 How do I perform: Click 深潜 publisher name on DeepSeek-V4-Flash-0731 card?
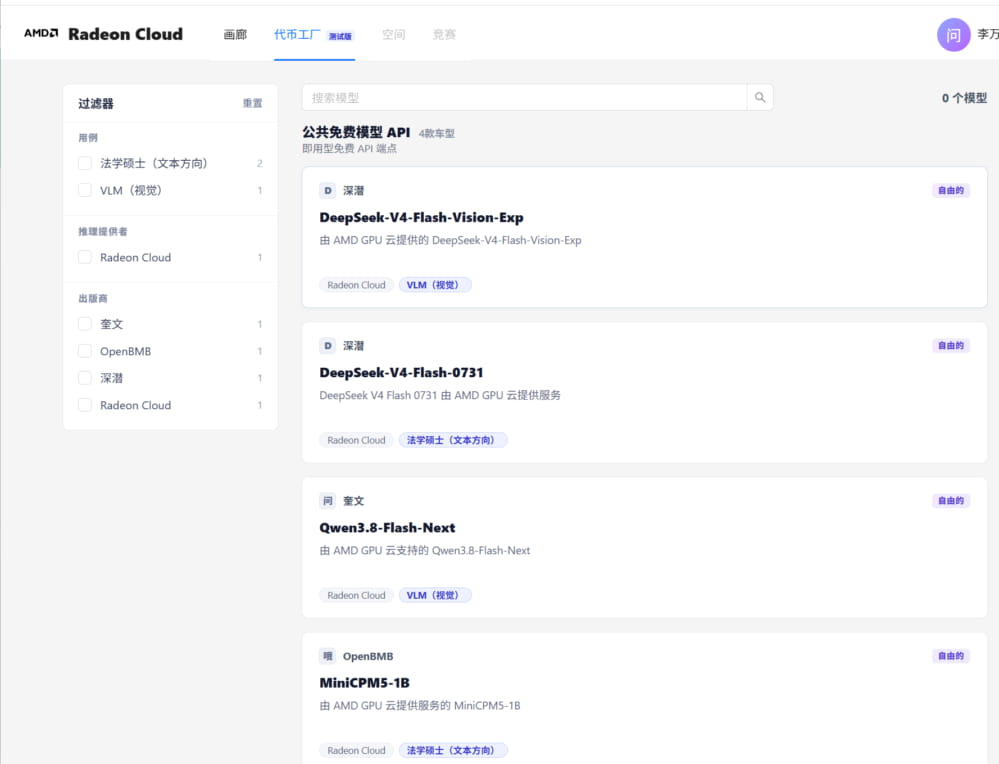pyautogui.click(x=354, y=345)
